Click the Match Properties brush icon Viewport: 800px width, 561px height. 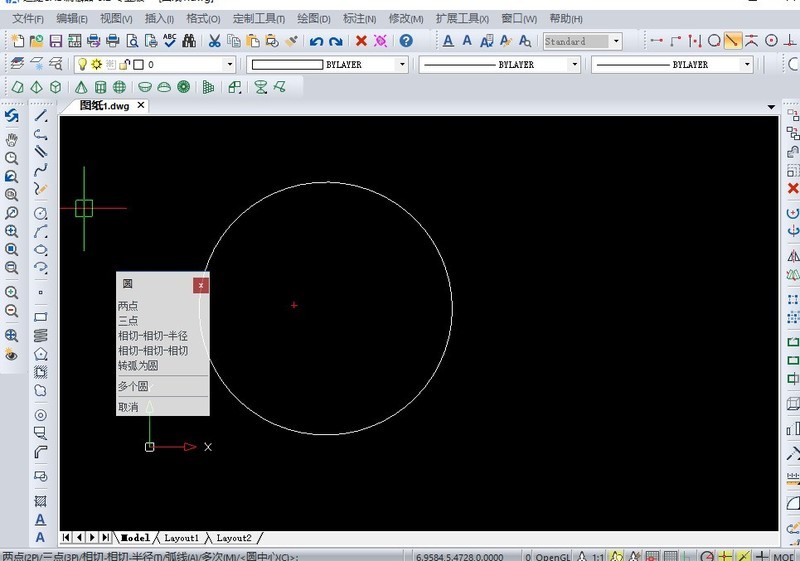click(x=291, y=41)
